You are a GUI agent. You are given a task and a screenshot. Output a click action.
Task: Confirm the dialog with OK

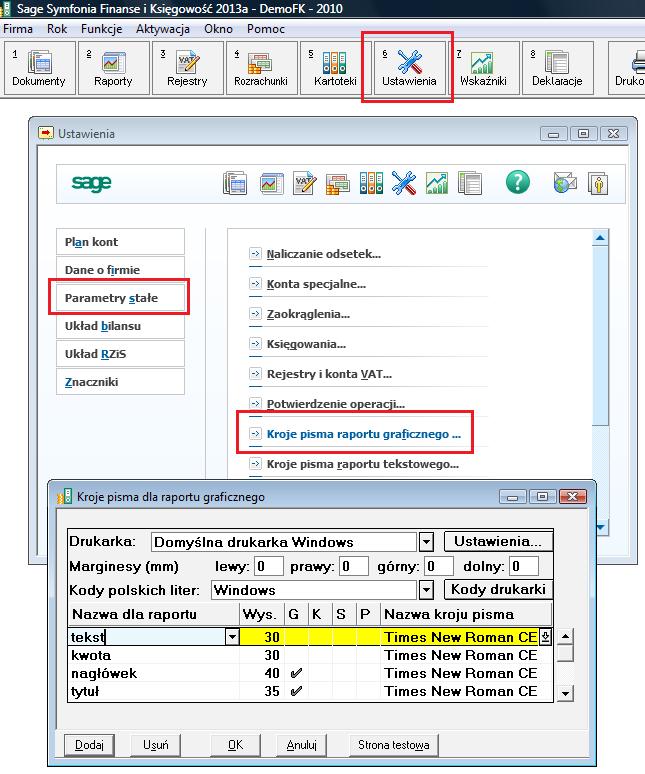[235, 744]
